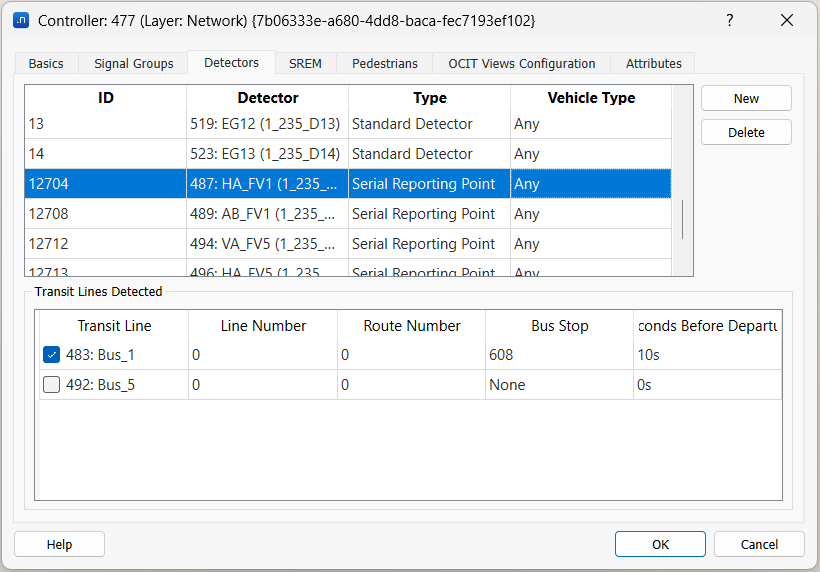Switch to the Basics tab
The image size is (820, 572).
(46, 63)
